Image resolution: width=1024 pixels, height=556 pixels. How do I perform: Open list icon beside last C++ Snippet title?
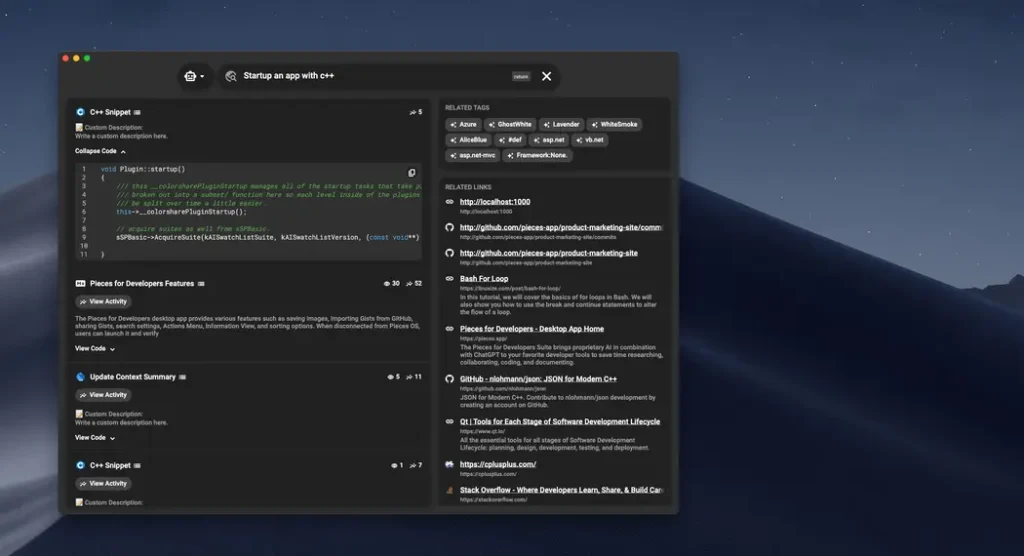pos(137,466)
